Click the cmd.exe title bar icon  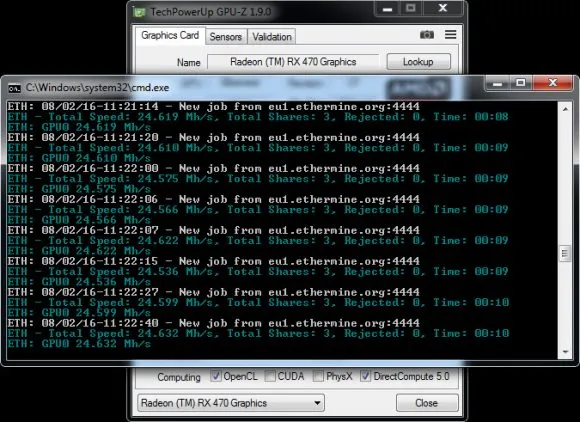pos(14,88)
